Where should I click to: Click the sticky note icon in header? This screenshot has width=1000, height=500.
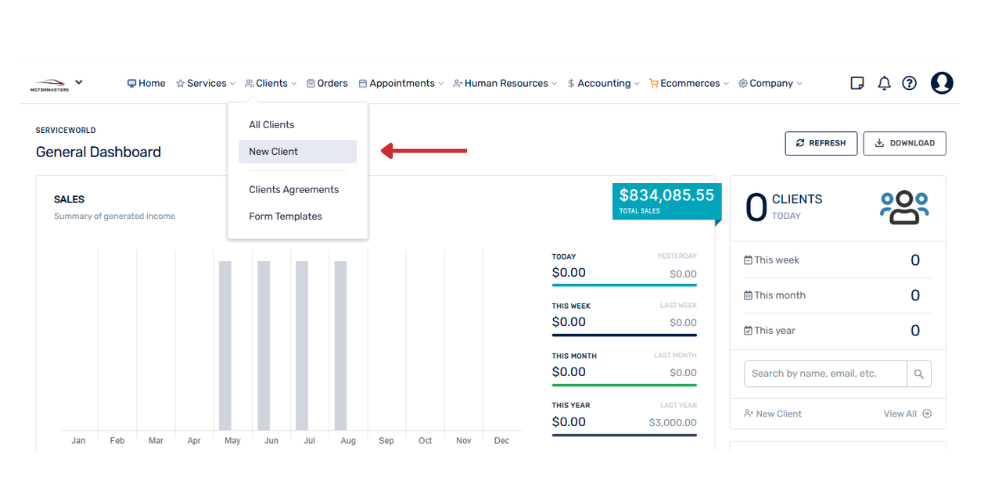point(857,83)
